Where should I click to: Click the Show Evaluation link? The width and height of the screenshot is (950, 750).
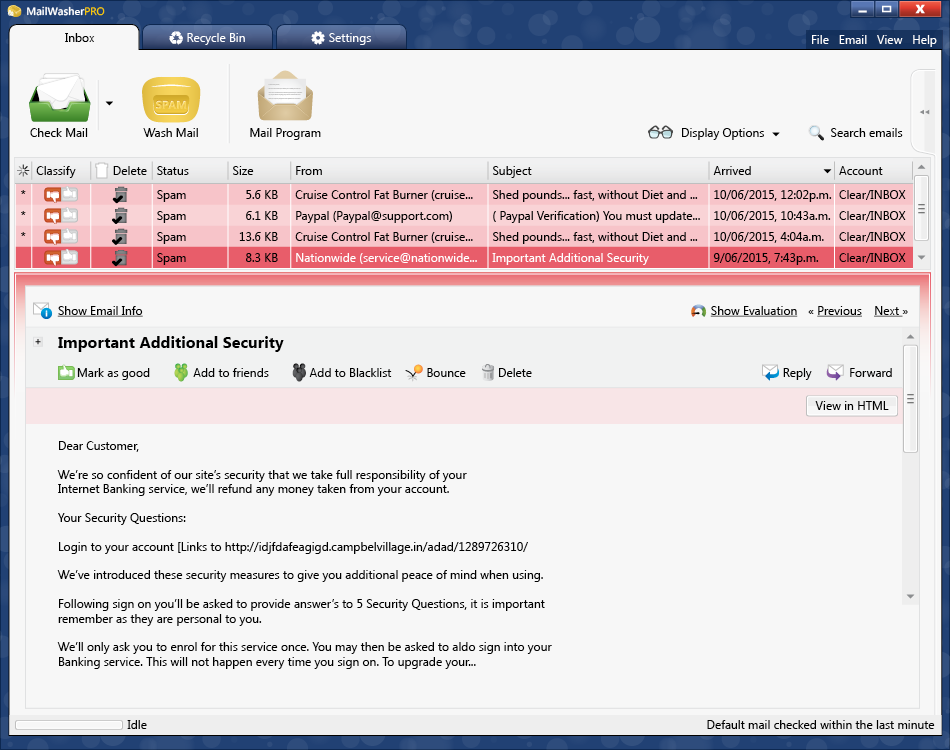754,311
